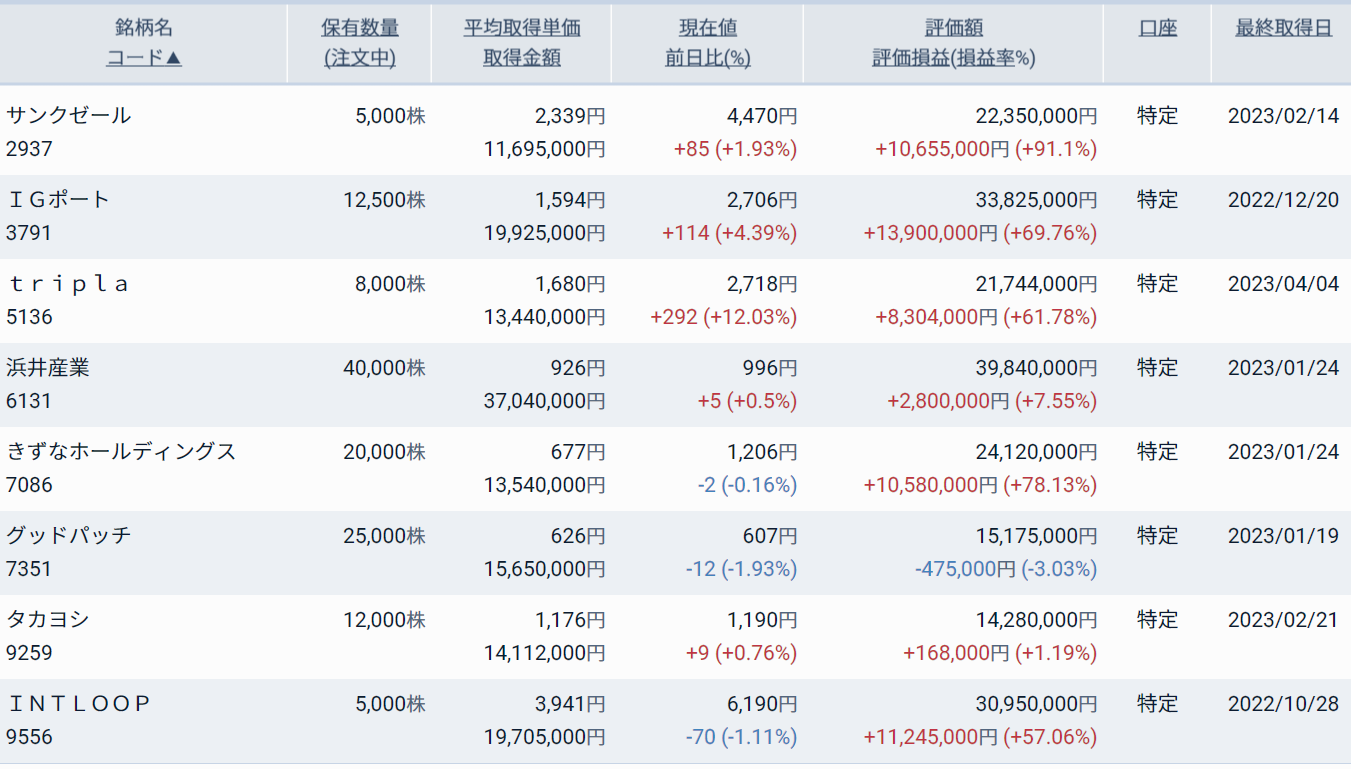
Task: Click gain +10,580,000円 (+78.13%)
Action: coord(981,485)
